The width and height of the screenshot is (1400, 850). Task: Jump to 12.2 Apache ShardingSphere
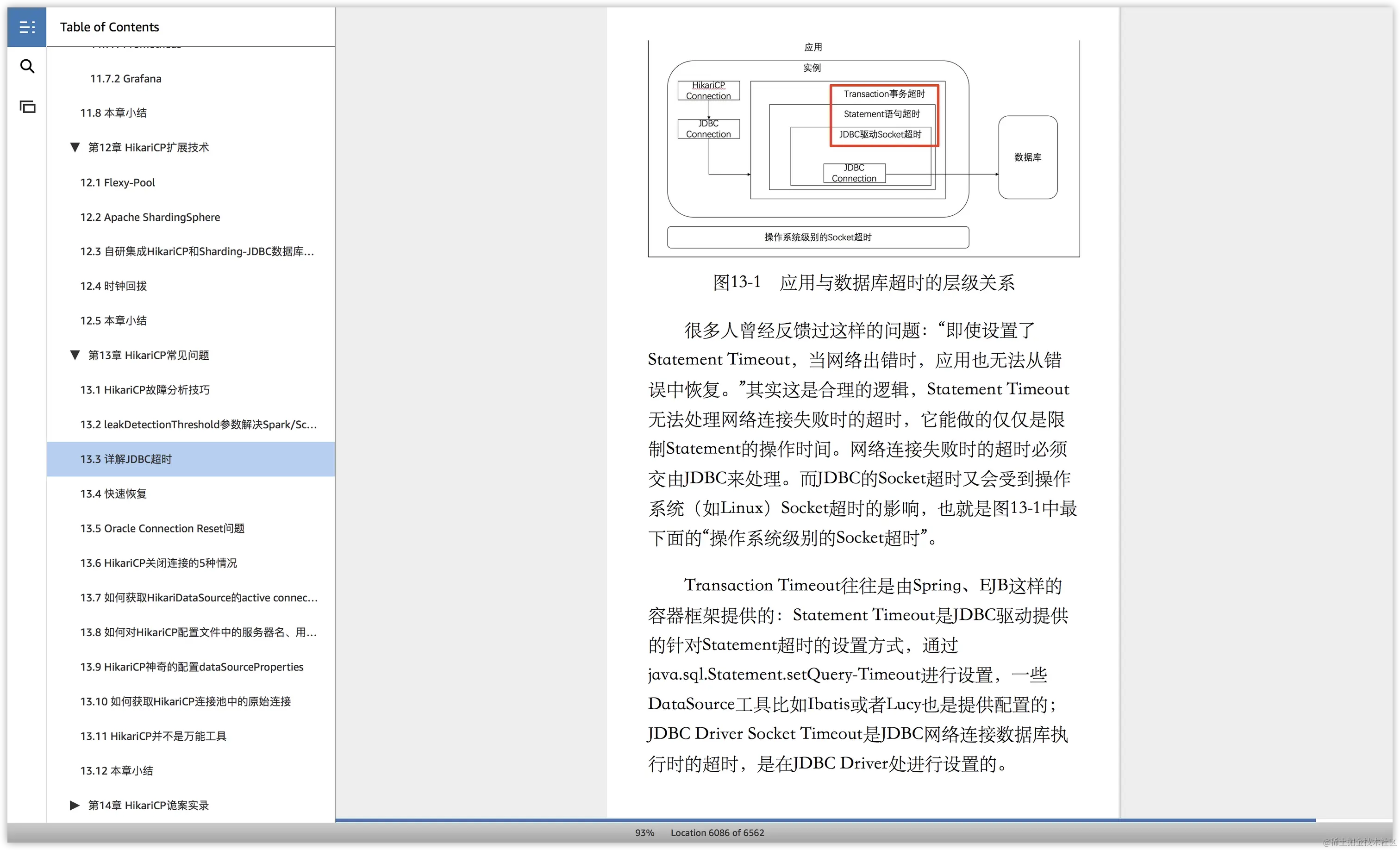pyautogui.click(x=150, y=217)
